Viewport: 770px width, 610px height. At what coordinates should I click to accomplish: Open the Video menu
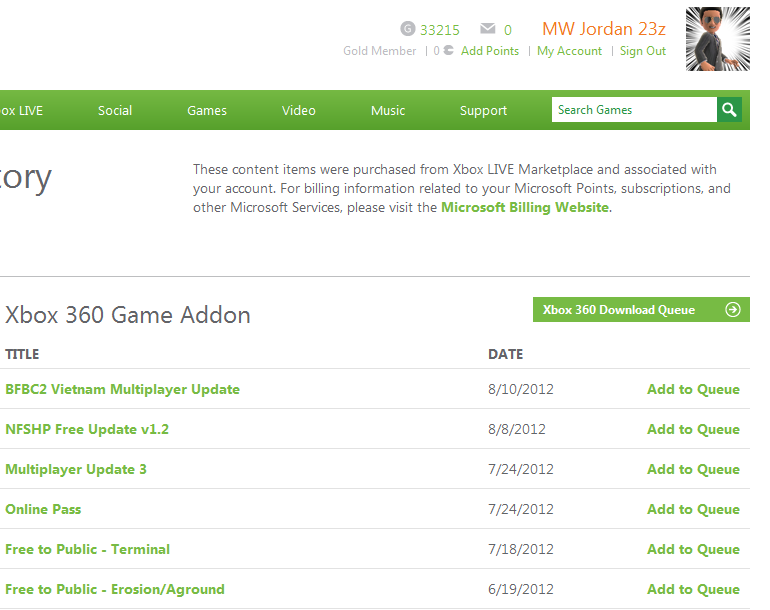[x=299, y=111]
